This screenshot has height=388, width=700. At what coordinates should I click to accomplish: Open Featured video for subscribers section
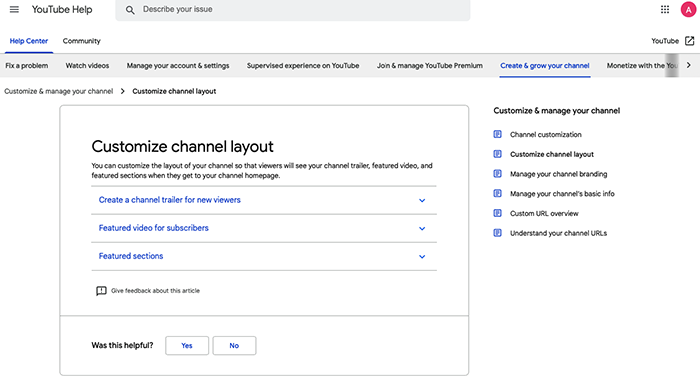154,228
